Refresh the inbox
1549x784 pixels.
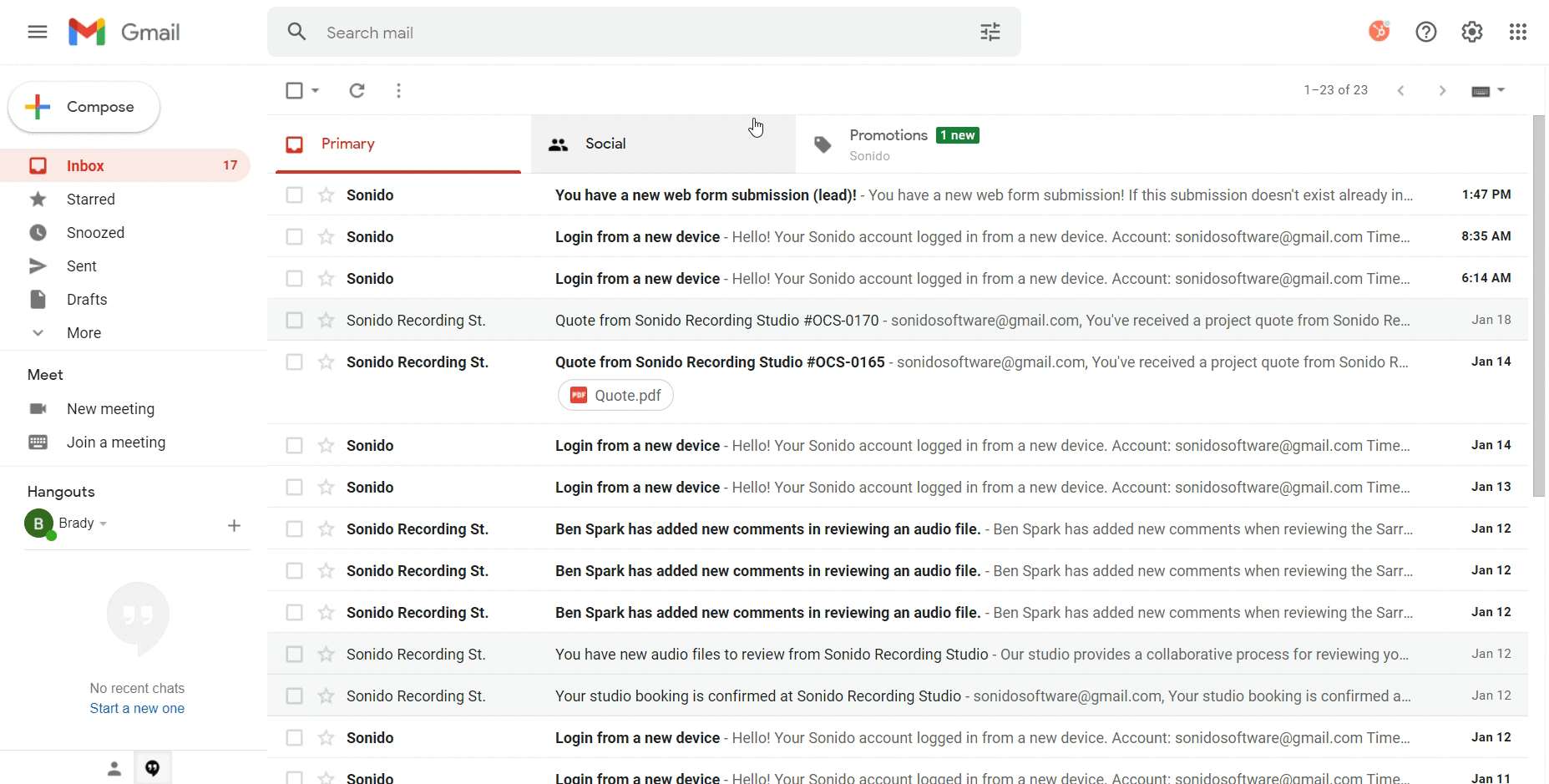(357, 90)
